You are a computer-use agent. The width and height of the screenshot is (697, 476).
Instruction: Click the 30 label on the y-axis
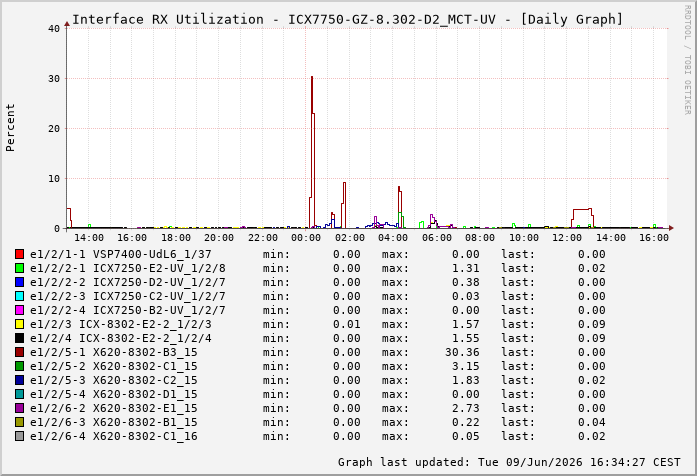click(x=54, y=79)
